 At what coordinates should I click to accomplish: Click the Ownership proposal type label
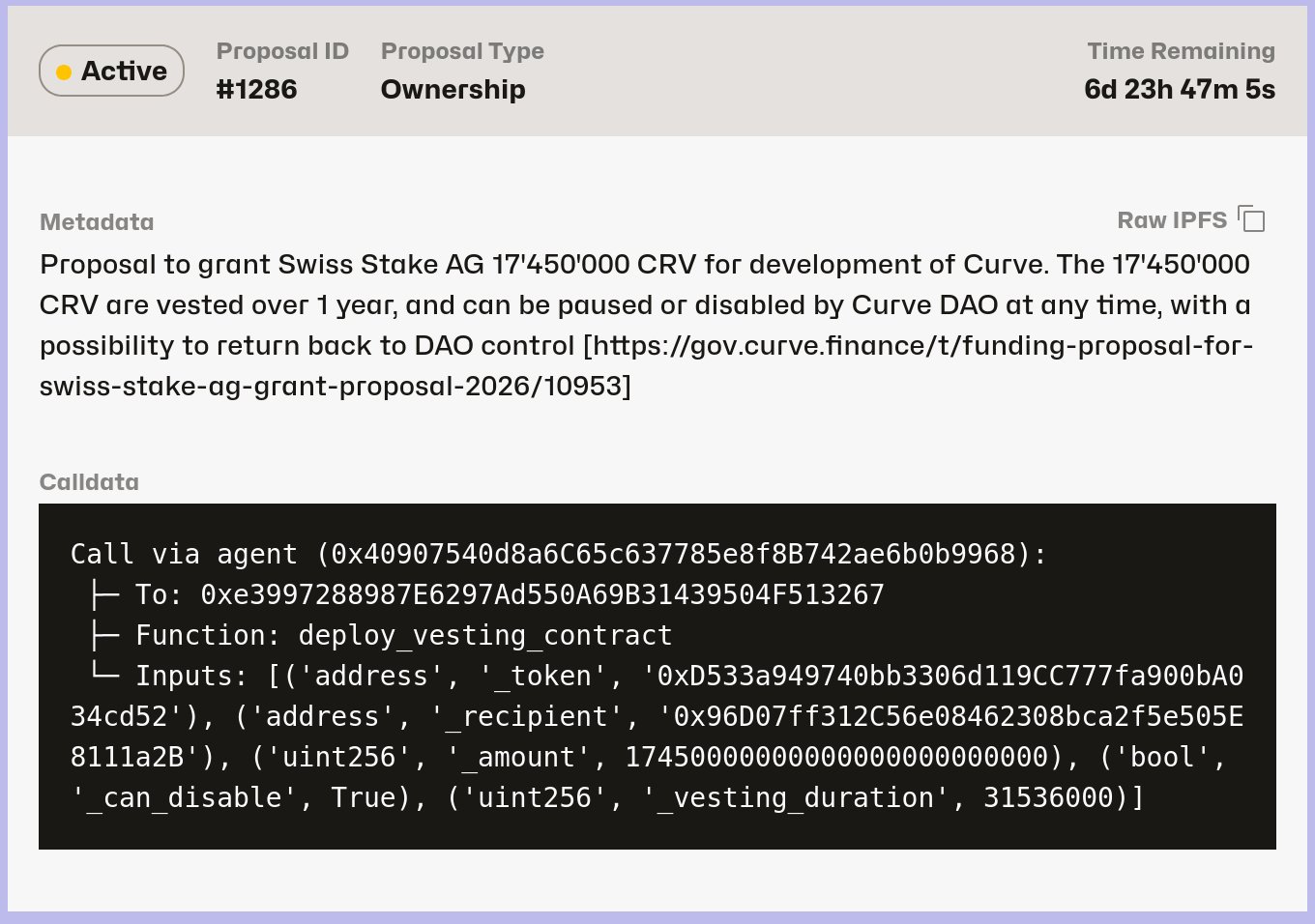(453, 89)
